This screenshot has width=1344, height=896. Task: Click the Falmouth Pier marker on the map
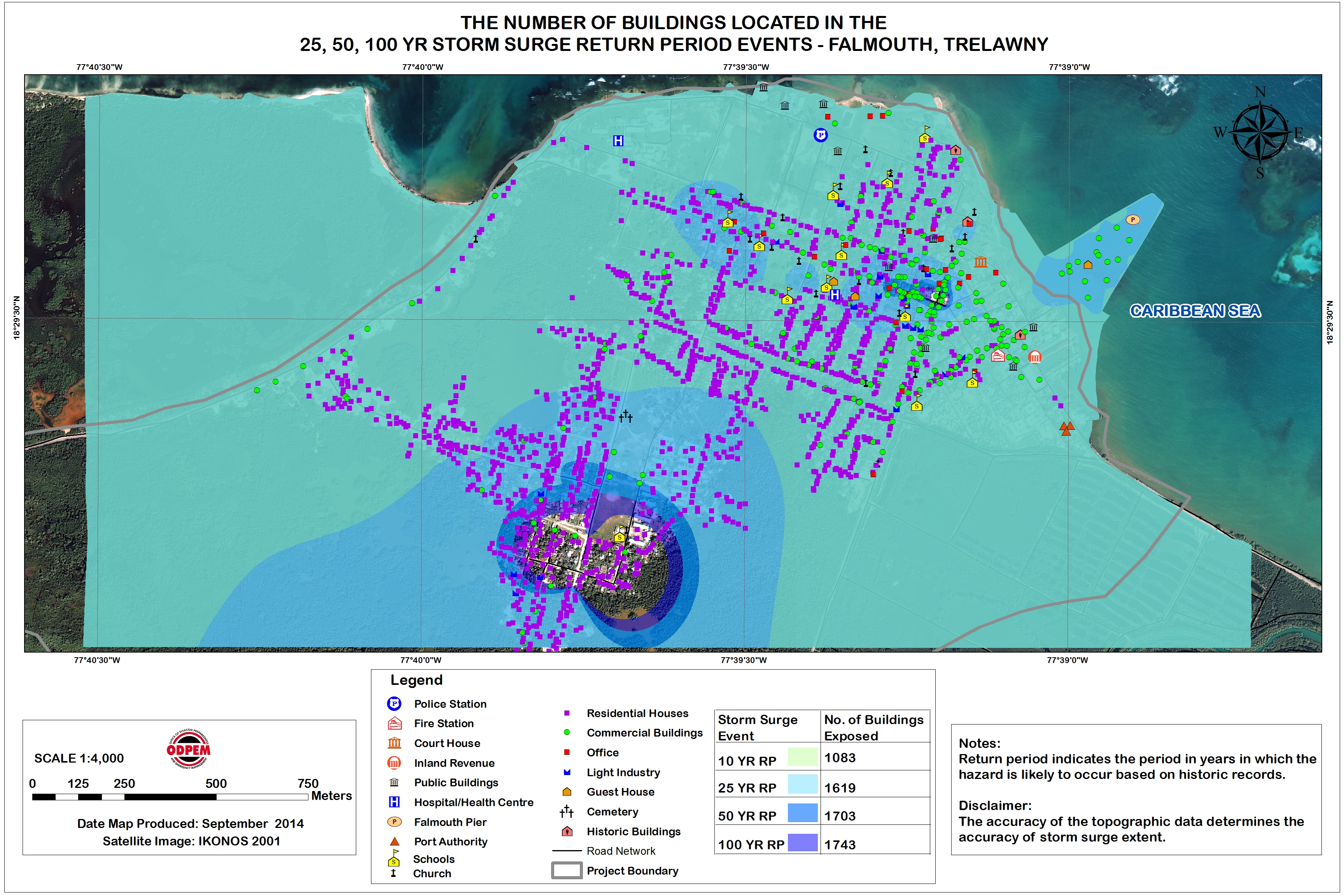[x=1132, y=219]
